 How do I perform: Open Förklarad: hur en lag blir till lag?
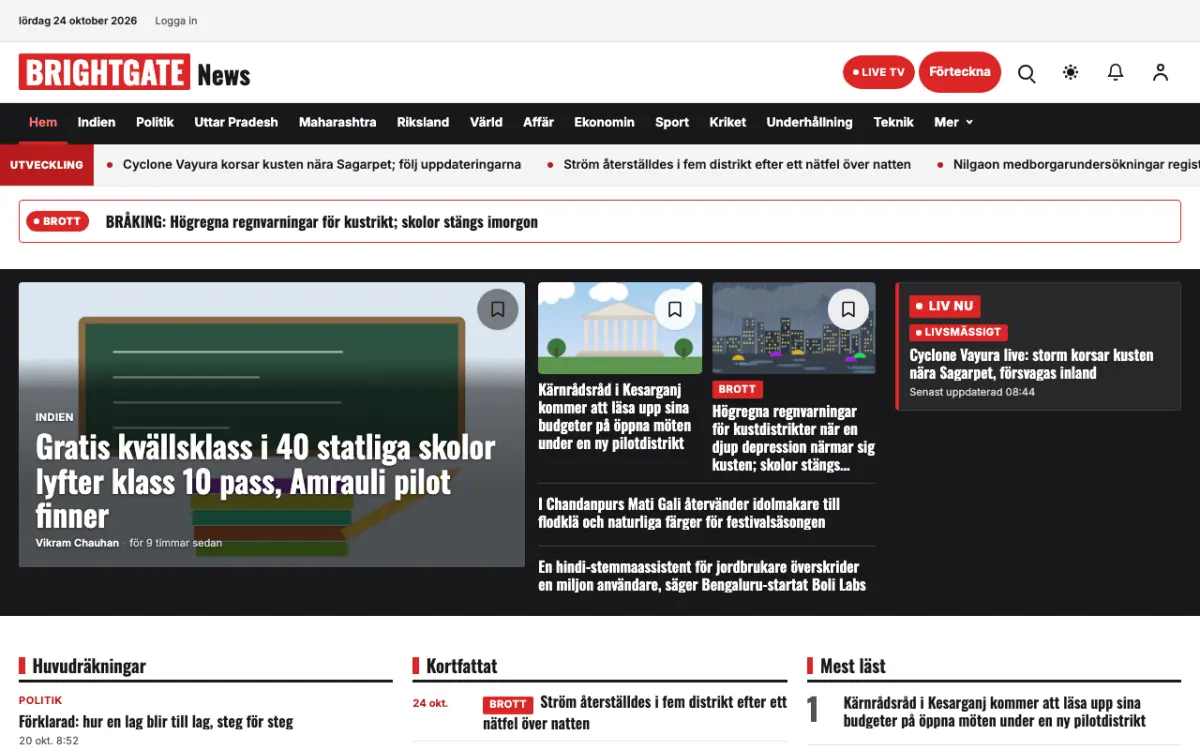pyautogui.click(x=156, y=721)
